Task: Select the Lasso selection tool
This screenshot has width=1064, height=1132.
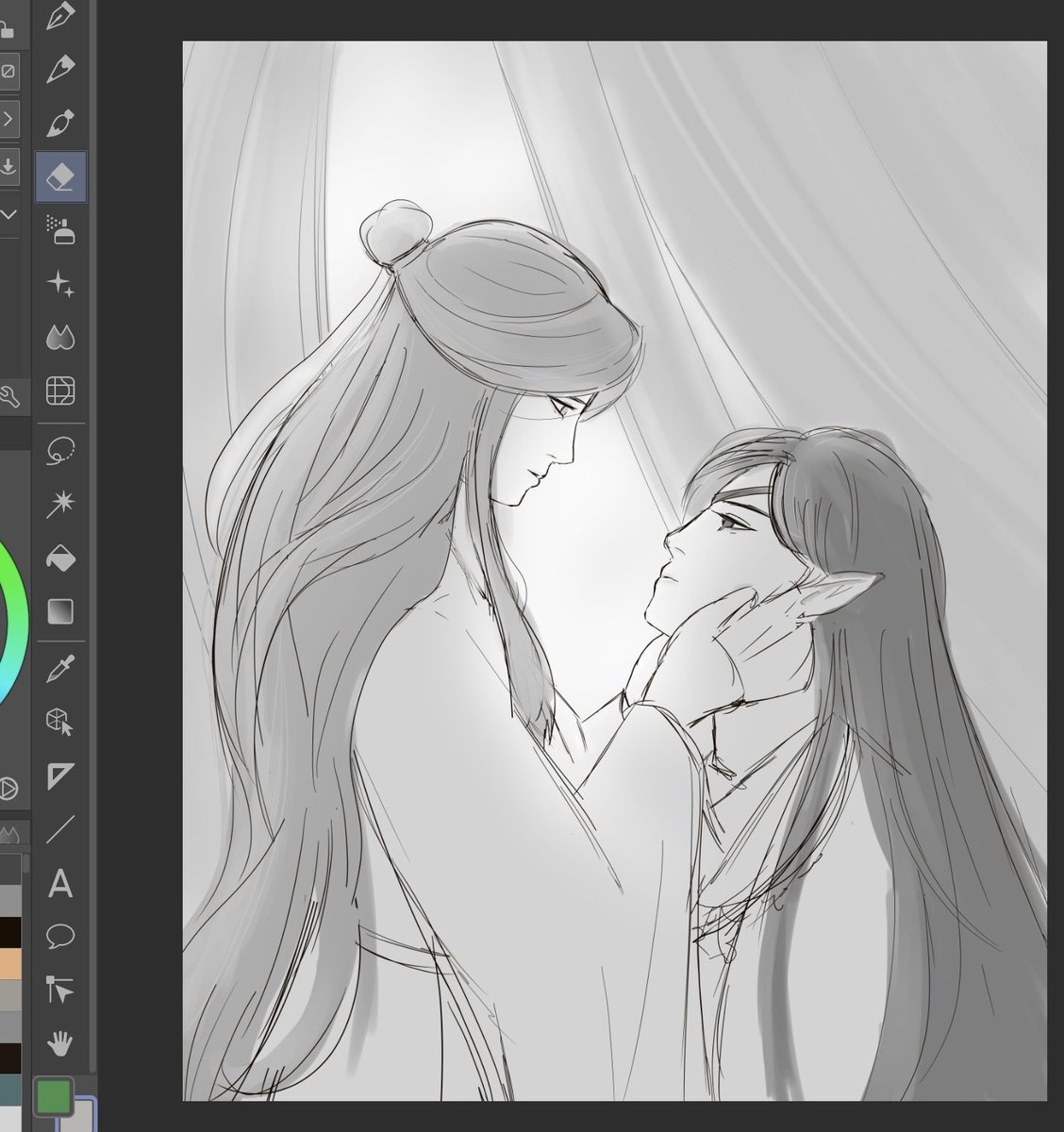Action: point(60,452)
